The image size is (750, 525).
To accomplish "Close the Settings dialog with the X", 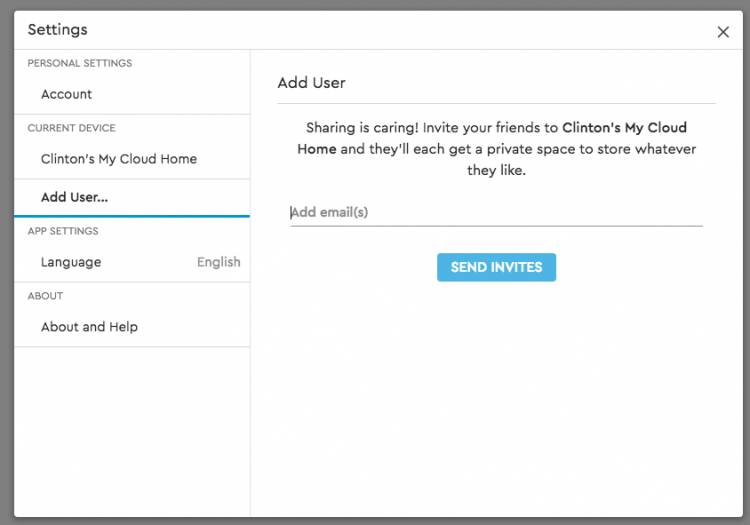I will (x=723, y=32).
